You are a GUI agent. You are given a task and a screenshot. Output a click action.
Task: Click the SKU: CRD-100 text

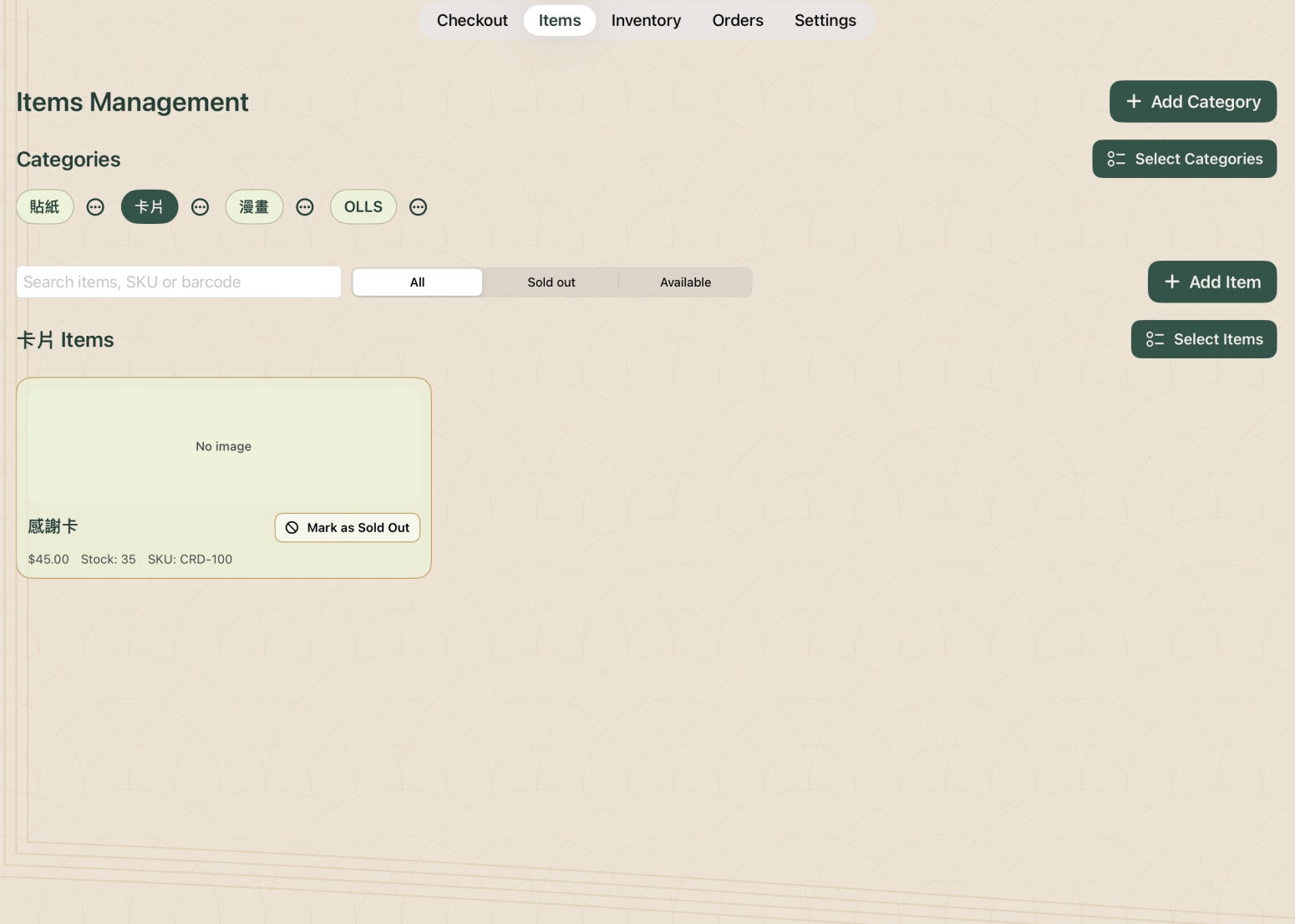190,559
